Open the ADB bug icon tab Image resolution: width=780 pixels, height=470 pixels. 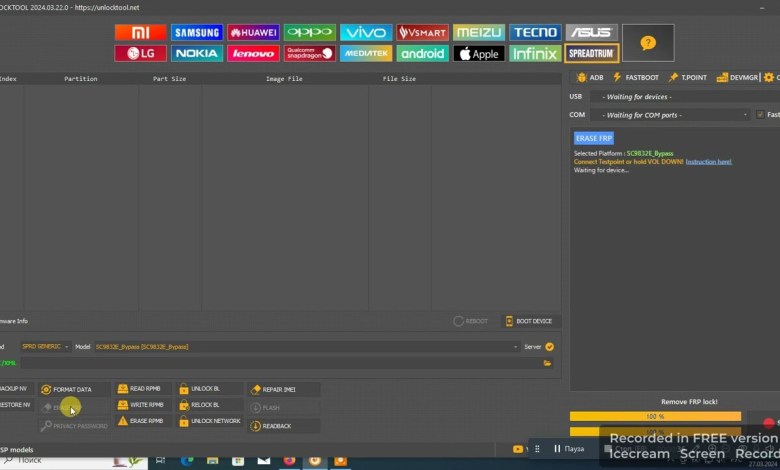click(590, 77)
